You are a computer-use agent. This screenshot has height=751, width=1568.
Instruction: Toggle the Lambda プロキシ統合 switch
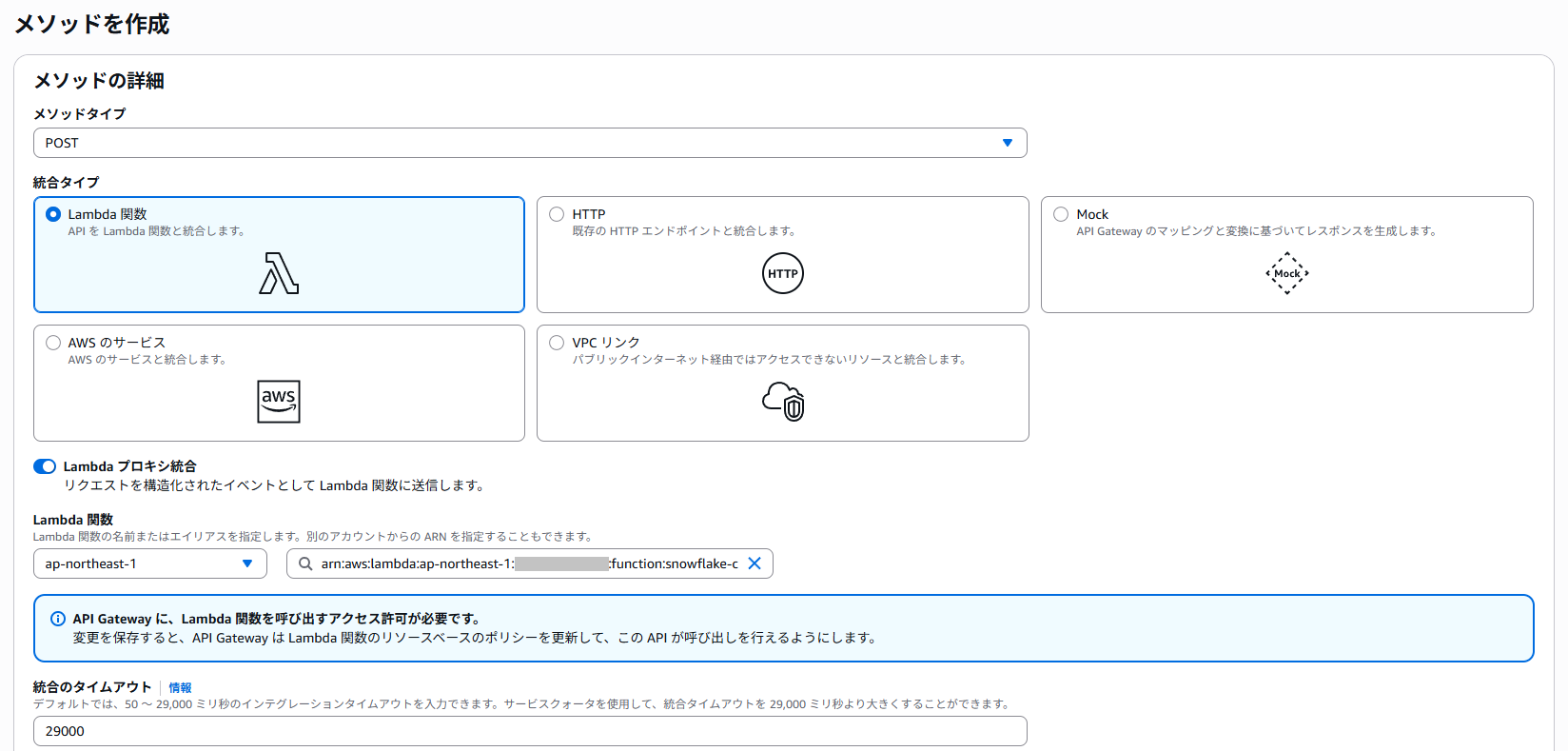click(45, 466)
